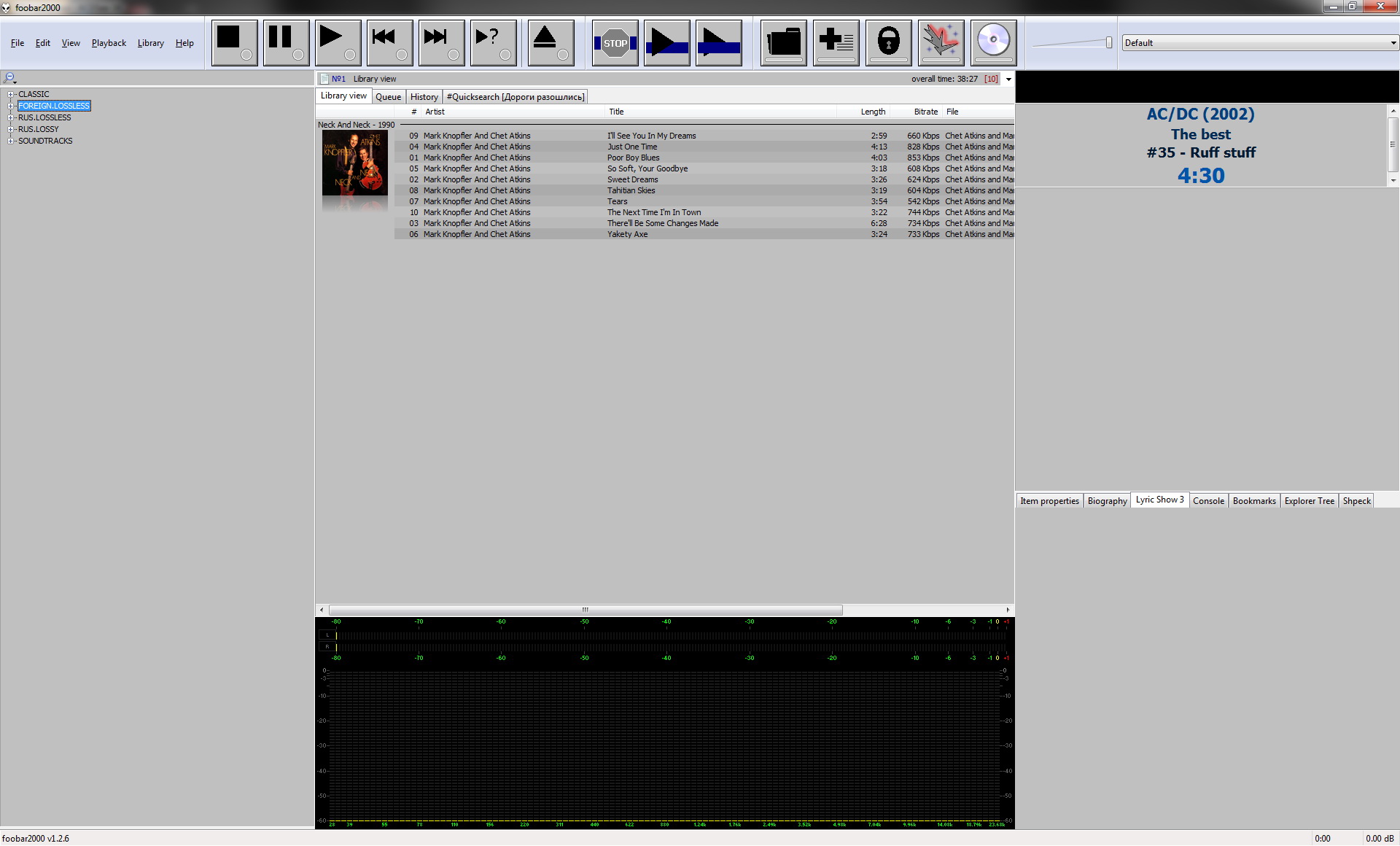Click the plus add-to-playlist icon
This screenshot has width=1400, height=846.
836,42
